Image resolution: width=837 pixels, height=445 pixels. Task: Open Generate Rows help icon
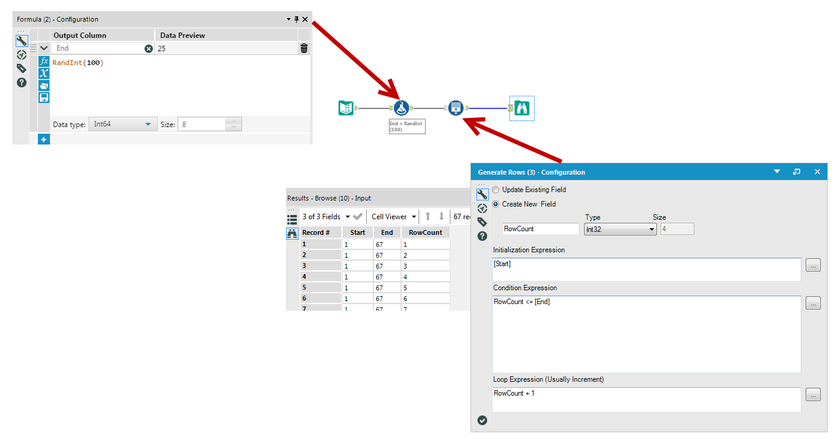(482, 236)
